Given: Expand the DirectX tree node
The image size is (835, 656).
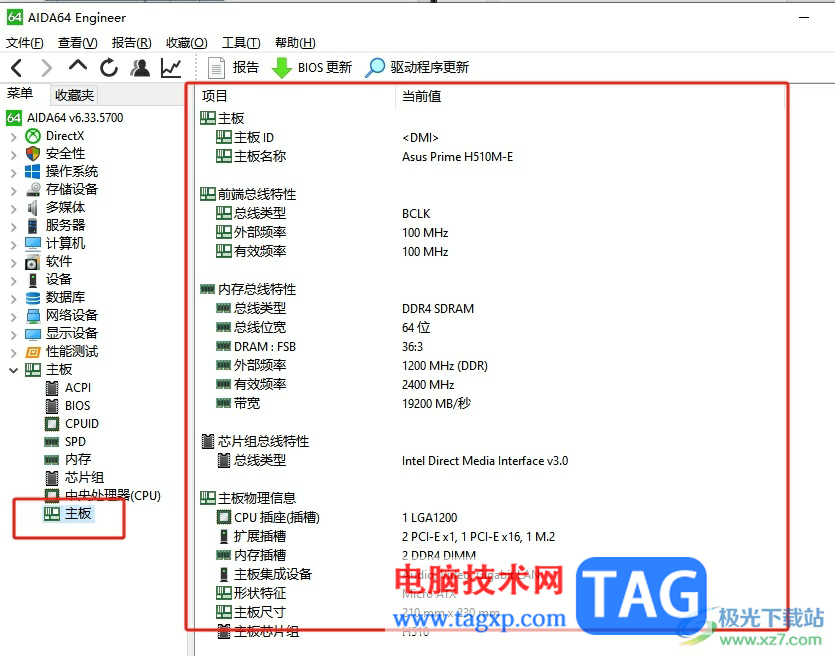Looking at the screenshot, I should click(x=13, y=137).
